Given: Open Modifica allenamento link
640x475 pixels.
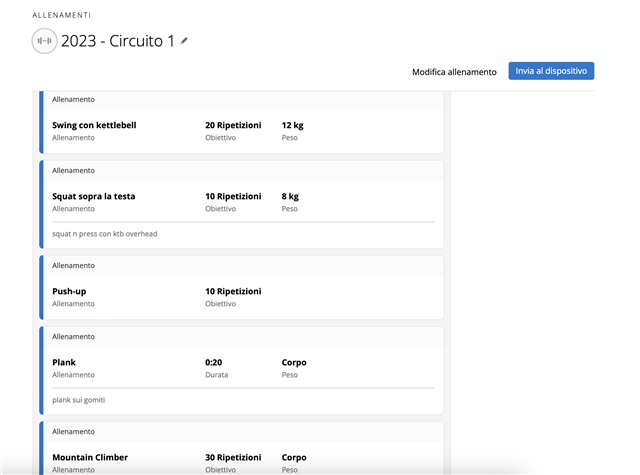Looking at the screenshot, I should pos(454,72).
